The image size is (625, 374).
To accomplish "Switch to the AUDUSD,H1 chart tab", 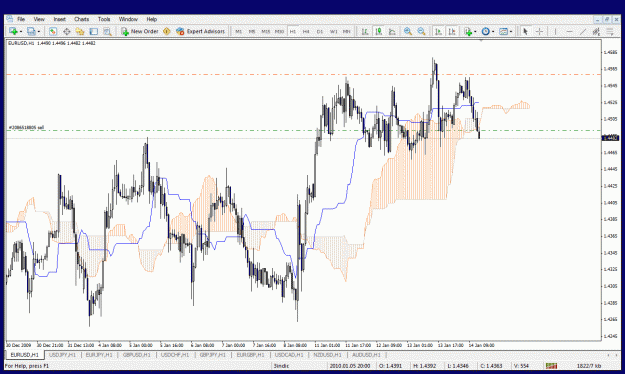I will click(366, 355).
